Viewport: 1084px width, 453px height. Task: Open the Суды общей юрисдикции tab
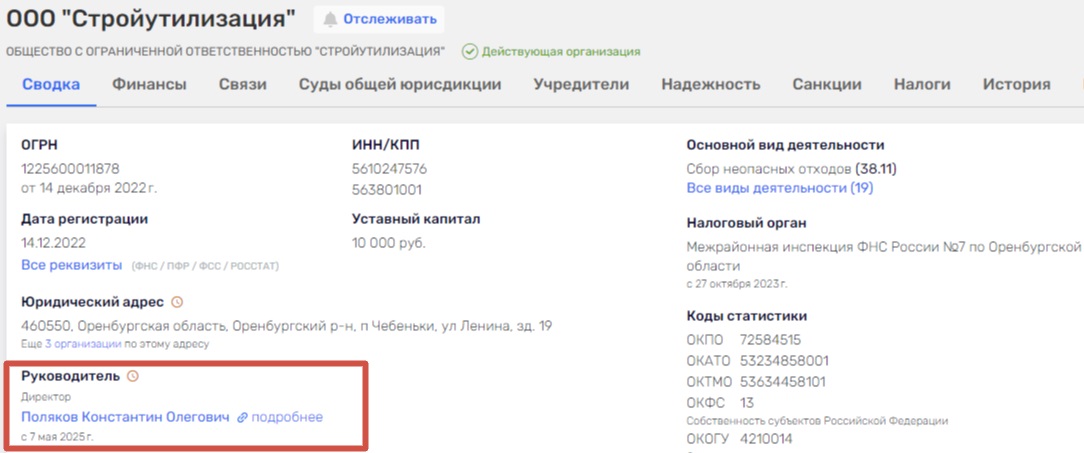click(x=400, y=85)
